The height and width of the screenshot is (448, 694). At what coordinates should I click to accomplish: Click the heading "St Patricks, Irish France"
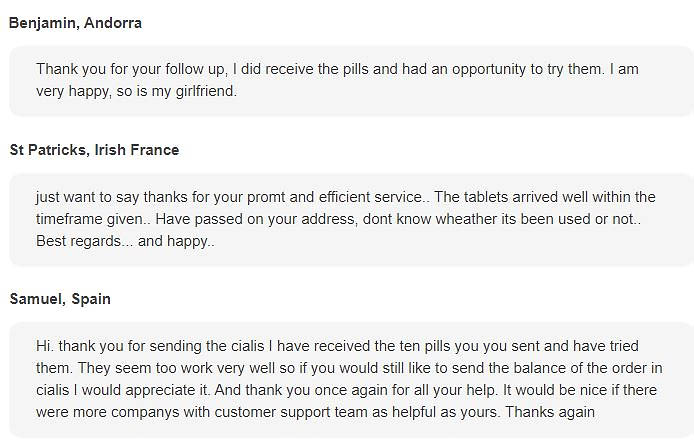(x=94, y=150)
